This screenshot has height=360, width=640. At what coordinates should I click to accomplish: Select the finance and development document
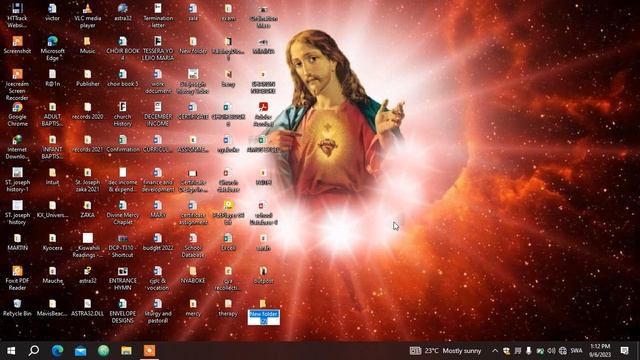158,180
